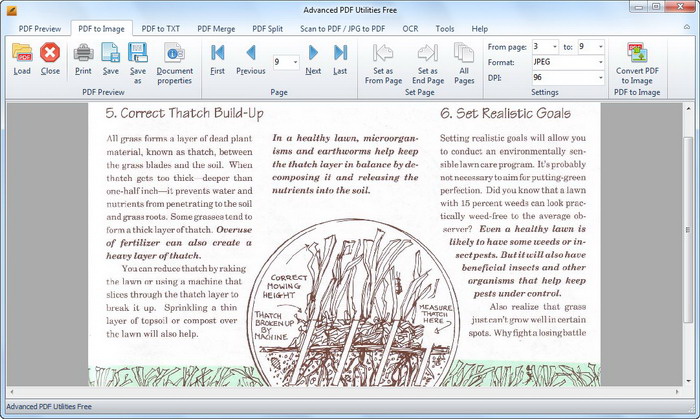Click vertical scrollbar thumb of the preview
The height and width of the screenshot is (419, 700).
(688, 230)
